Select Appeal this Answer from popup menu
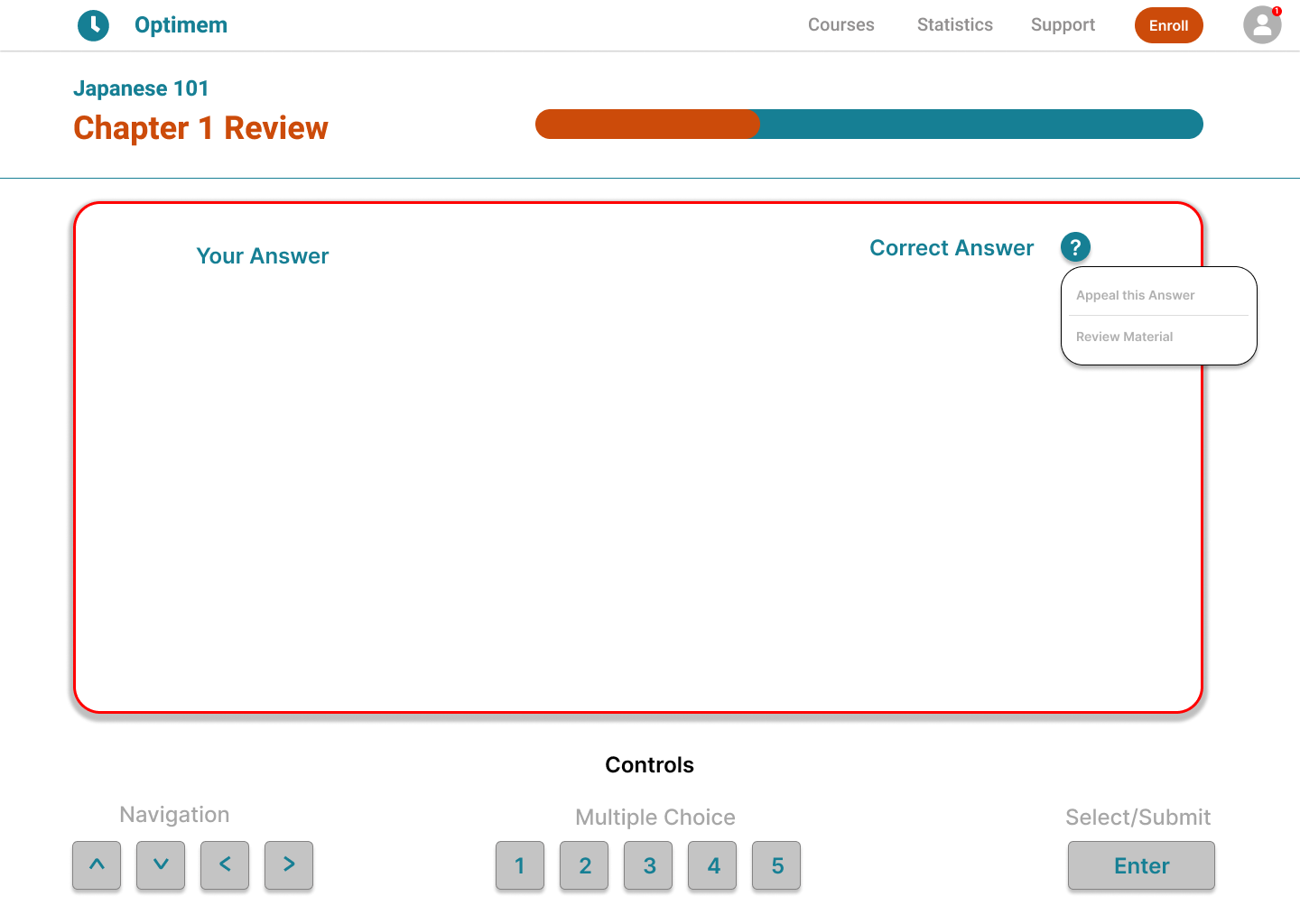Screen dimensions: 1300x924 1135,295
